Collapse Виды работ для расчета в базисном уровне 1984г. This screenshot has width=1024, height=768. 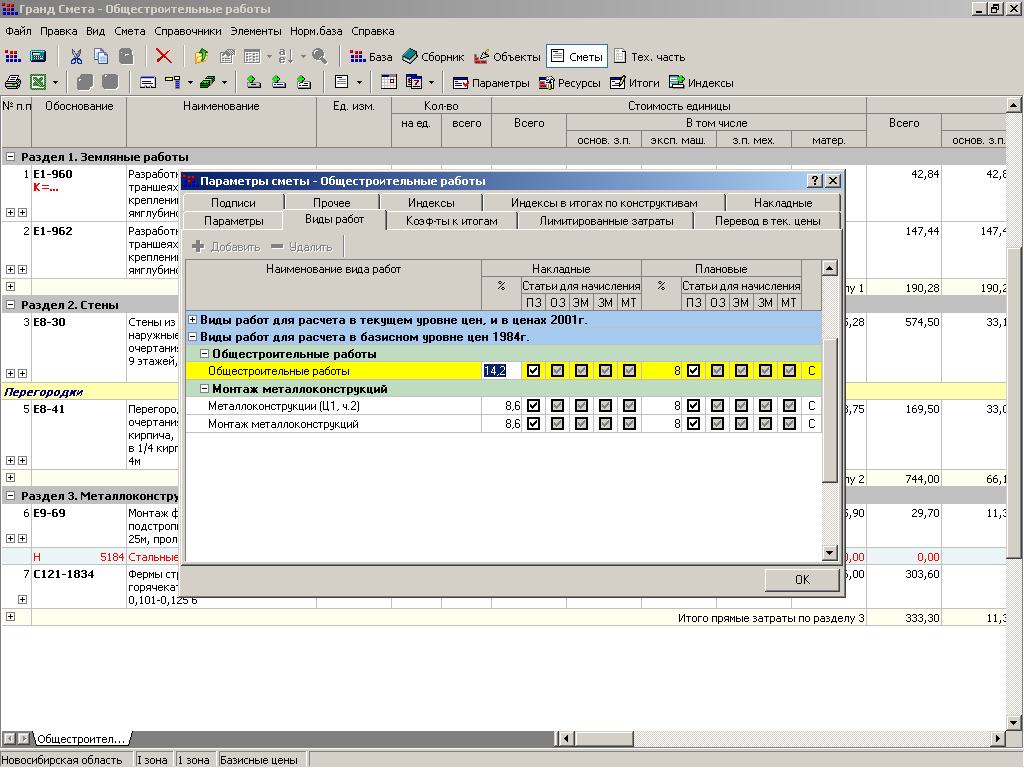(193, 337)
